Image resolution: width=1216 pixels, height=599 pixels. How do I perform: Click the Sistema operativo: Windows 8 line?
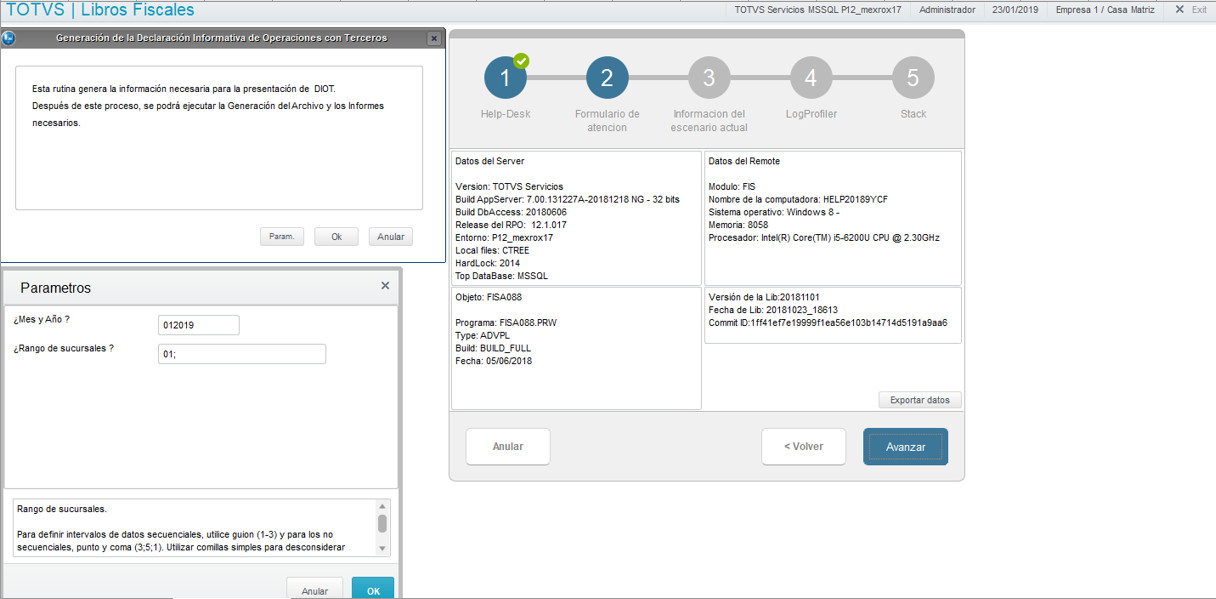774,212
